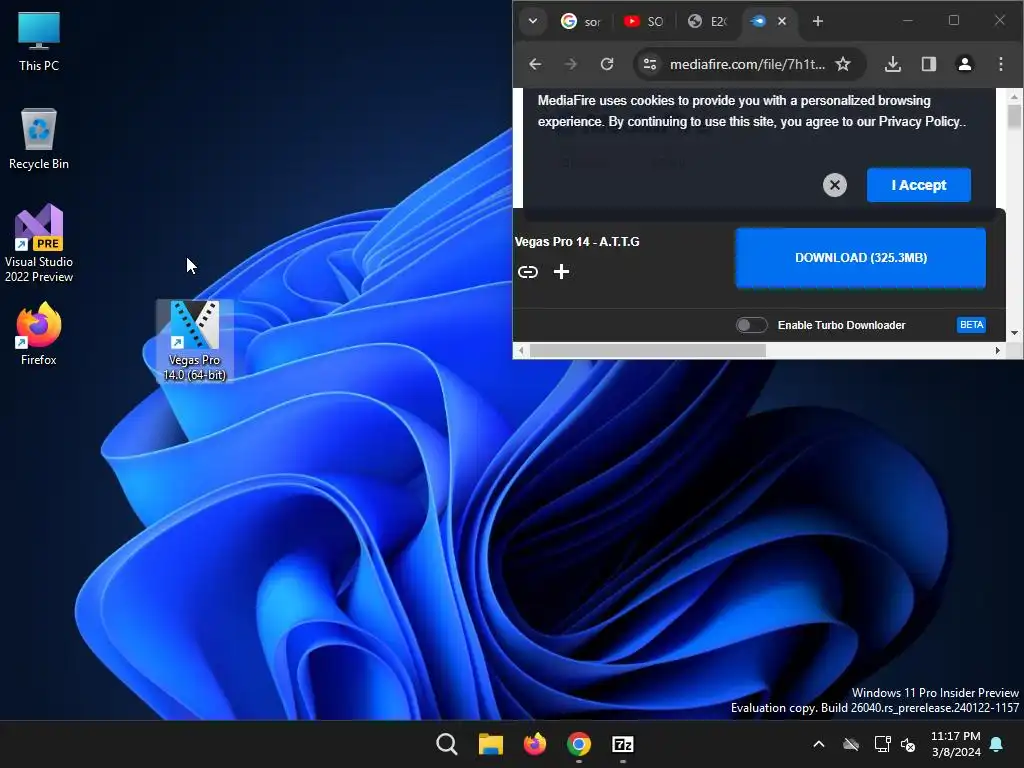The image size is (1024, 768).
Task: Copy link icon under Vegas Pro 14
Action: (528, 272)
